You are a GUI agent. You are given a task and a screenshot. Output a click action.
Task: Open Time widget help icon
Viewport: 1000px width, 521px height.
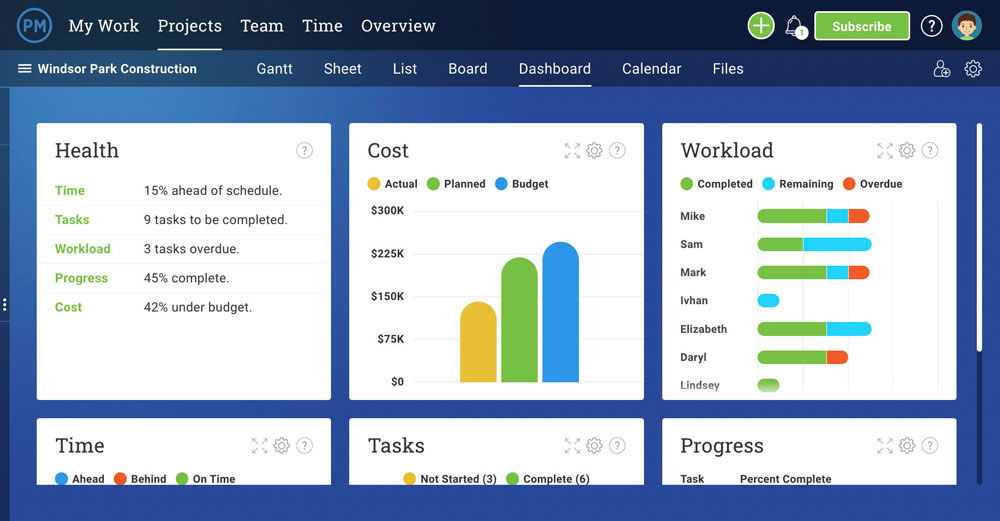(x=304, y=446)
